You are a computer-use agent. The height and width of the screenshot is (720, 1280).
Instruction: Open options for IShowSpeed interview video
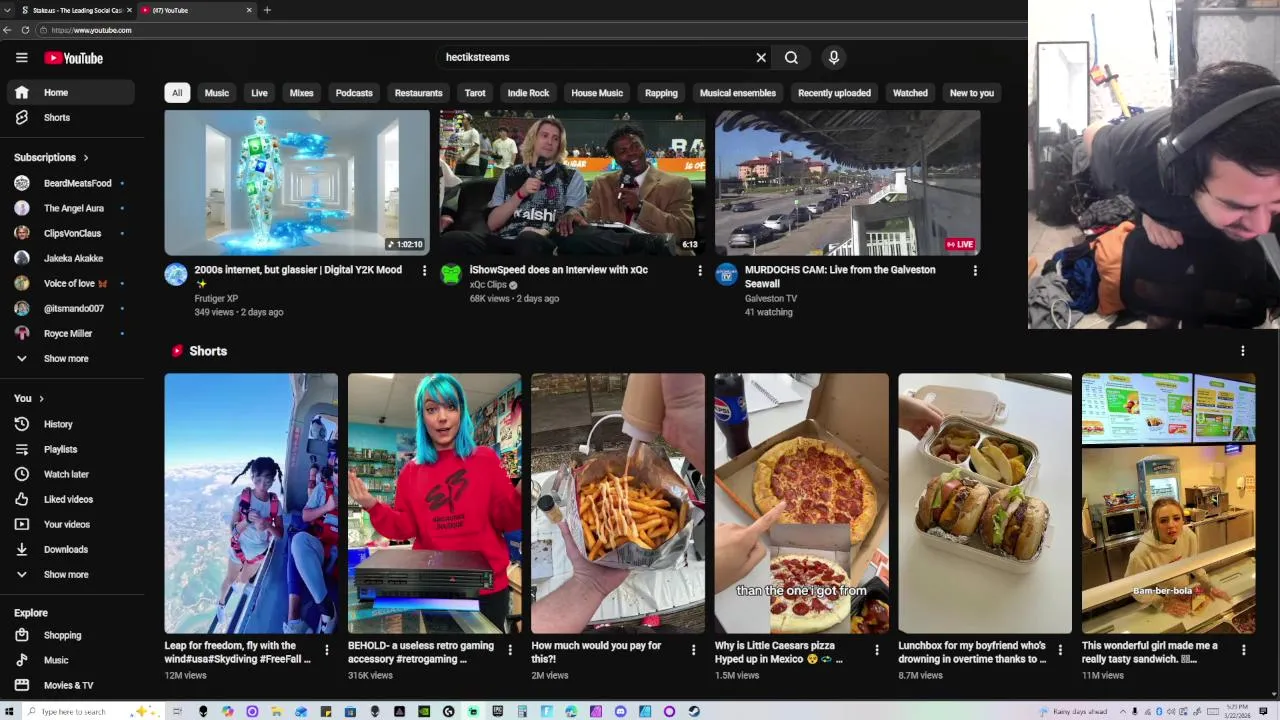pyautogui.click(x=700, y=270)
